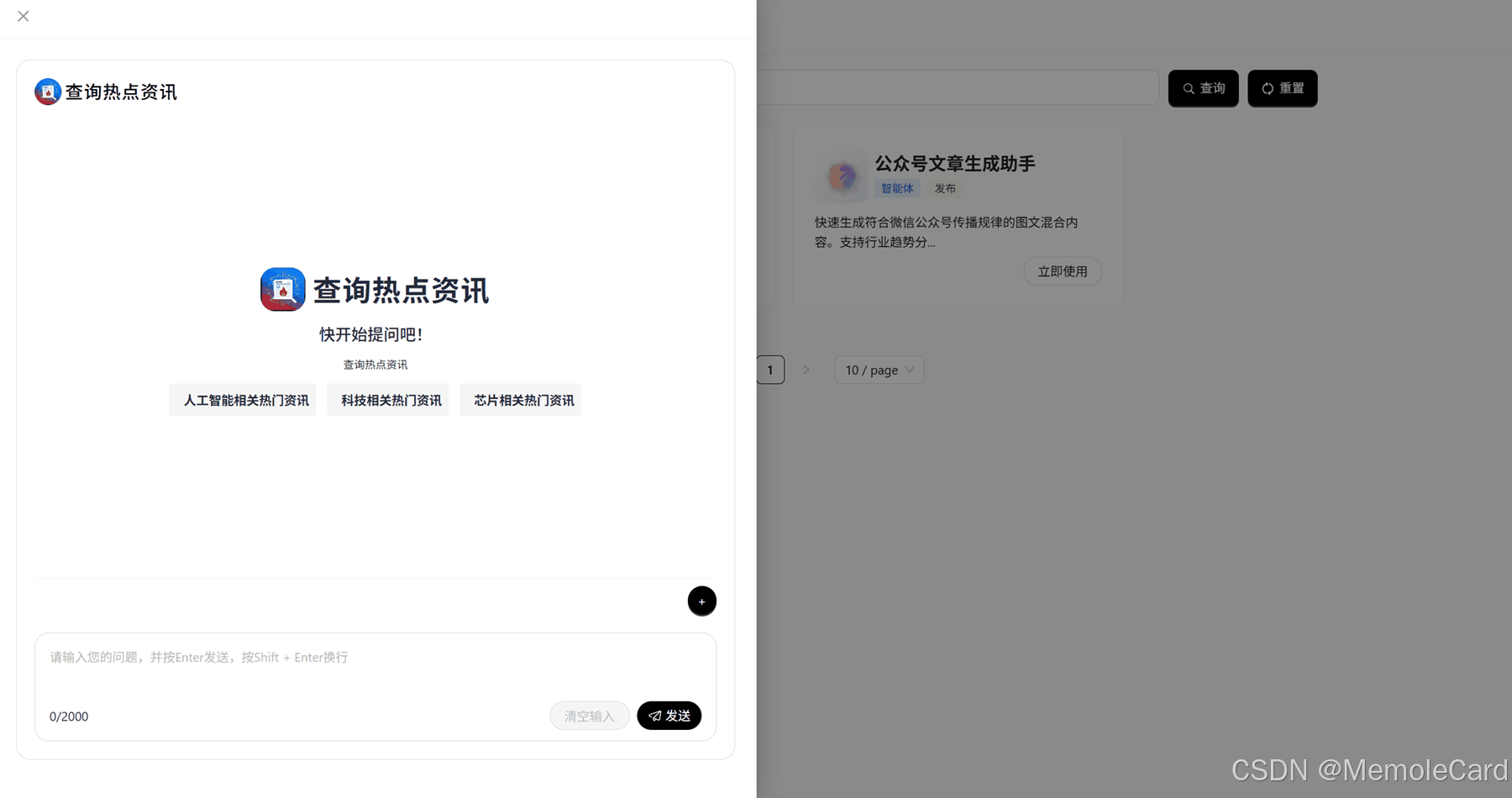Click the large 查询热点资讯 logo in the center
Image resolution: width=1512 pixels, height=798 pixels.
click(283, 289)
